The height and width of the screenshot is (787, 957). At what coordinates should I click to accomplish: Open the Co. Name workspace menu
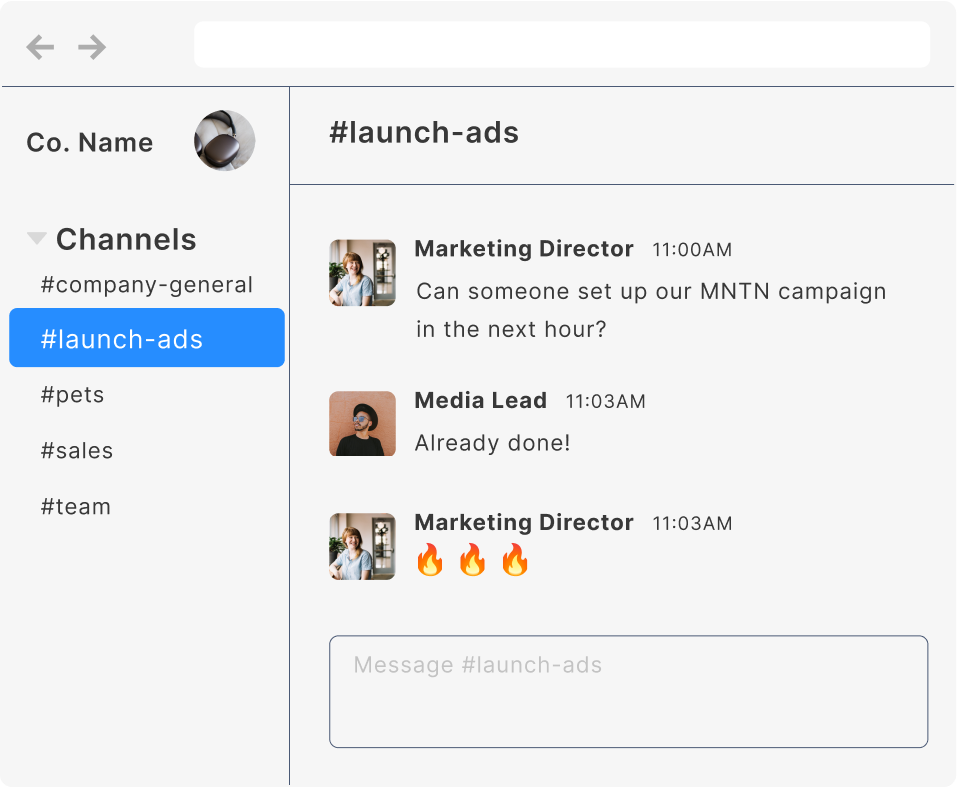(x=90, y=143)
